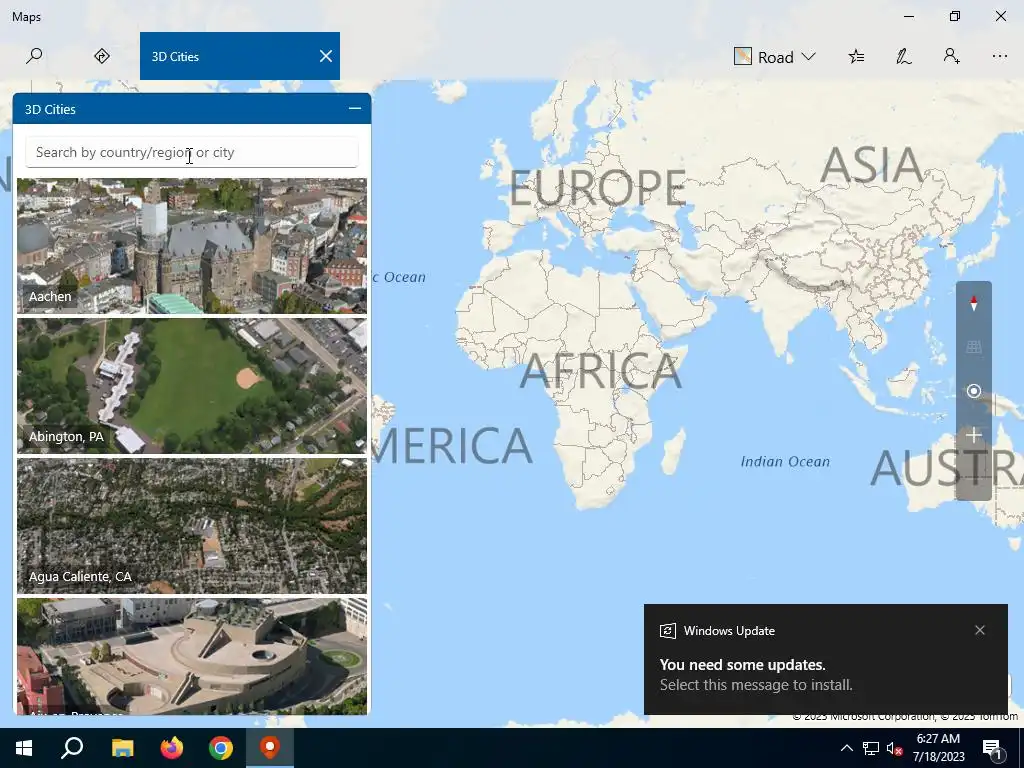The width and height of the screenshot is (1024, 768).
Task: Open the network status tray icon
Action: click(x=871, y=748)
